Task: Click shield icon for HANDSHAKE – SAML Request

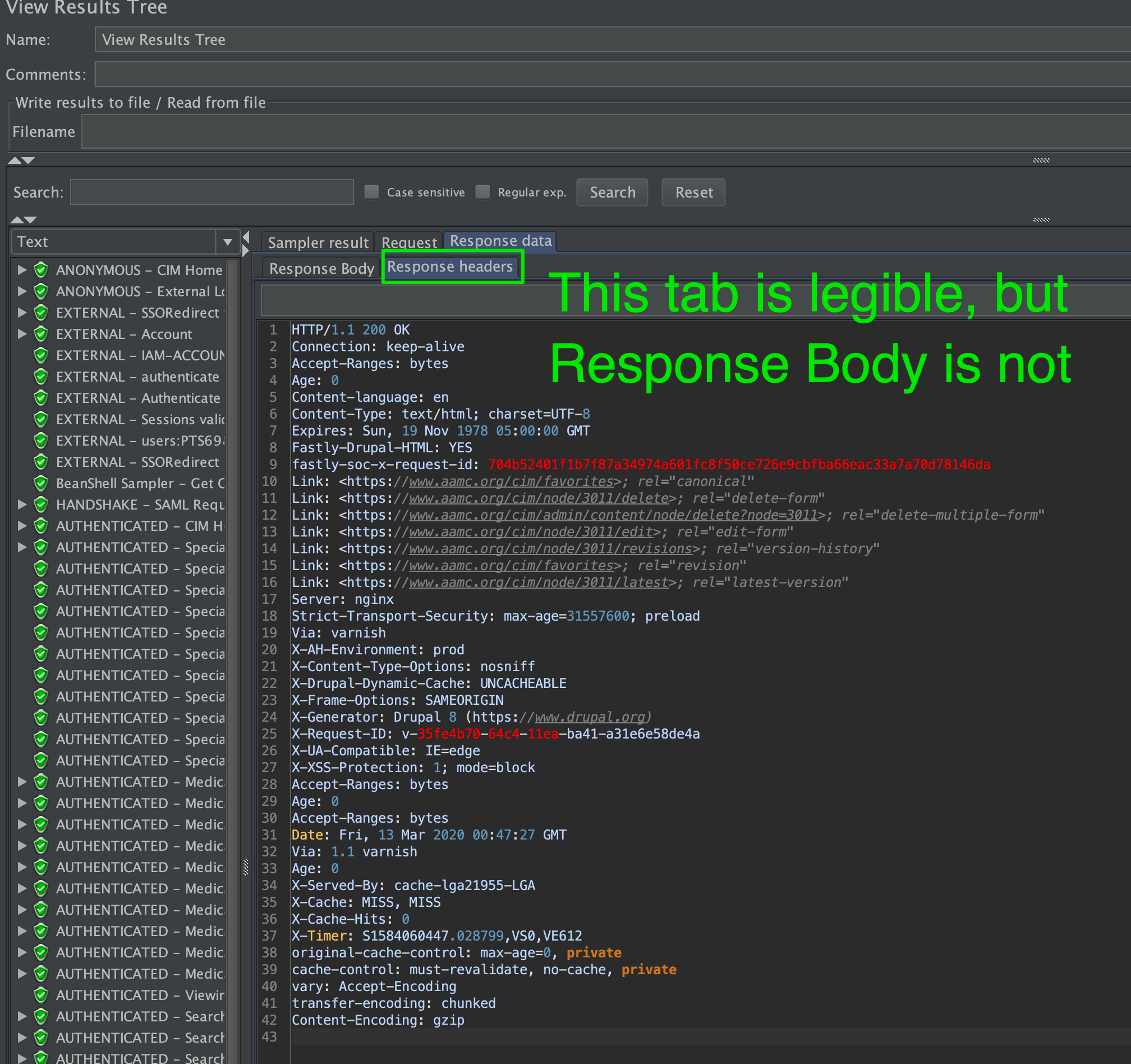Action: tap(41, 505)
